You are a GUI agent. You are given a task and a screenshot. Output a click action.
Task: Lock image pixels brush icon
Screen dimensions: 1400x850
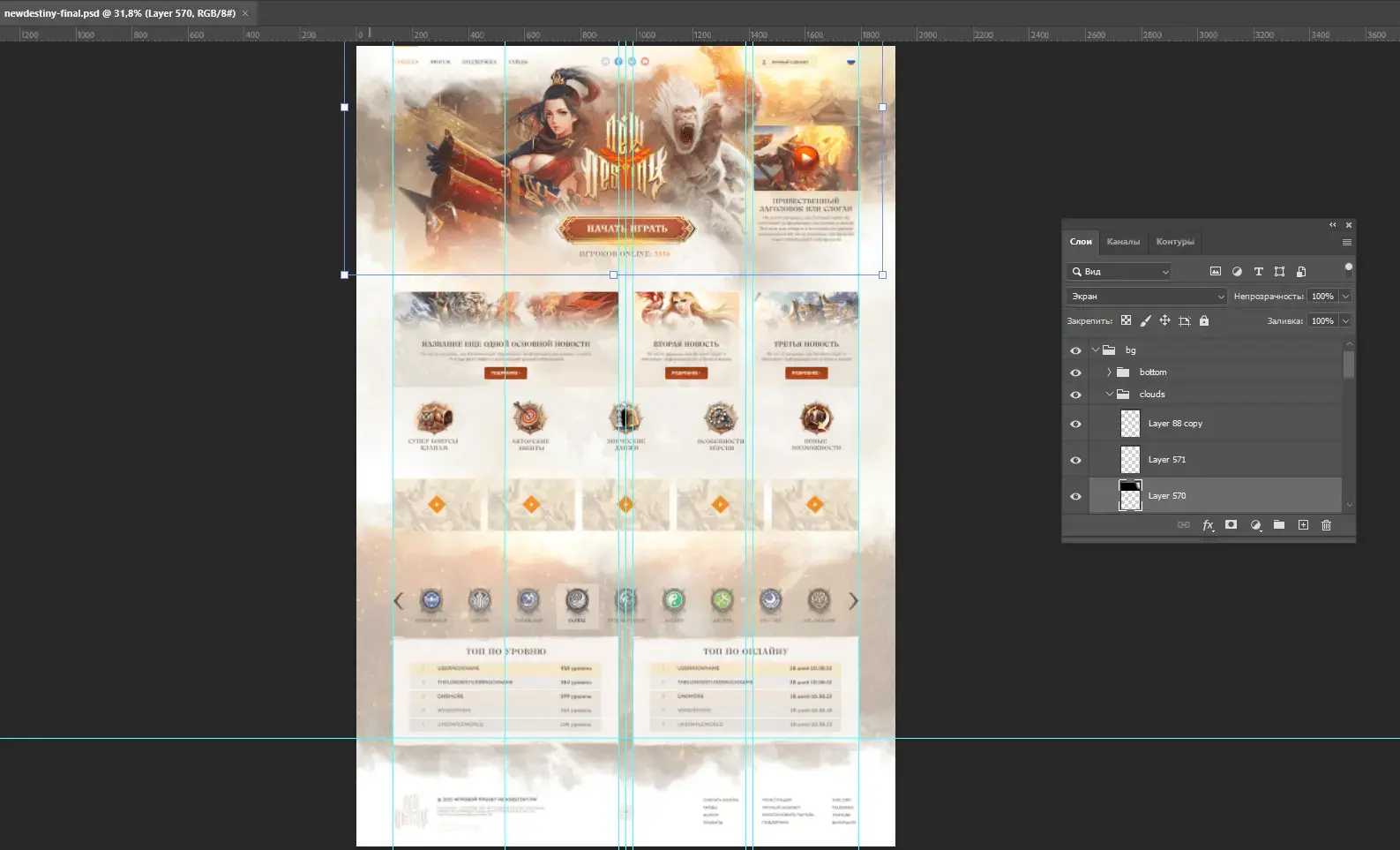(x=1145, y=320)
